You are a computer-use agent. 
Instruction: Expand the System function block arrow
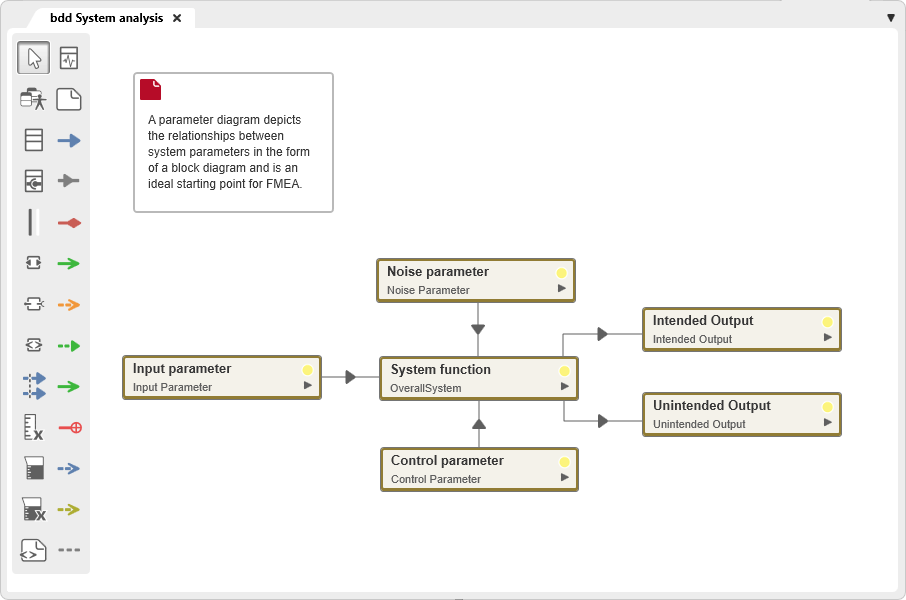(565, 386)
